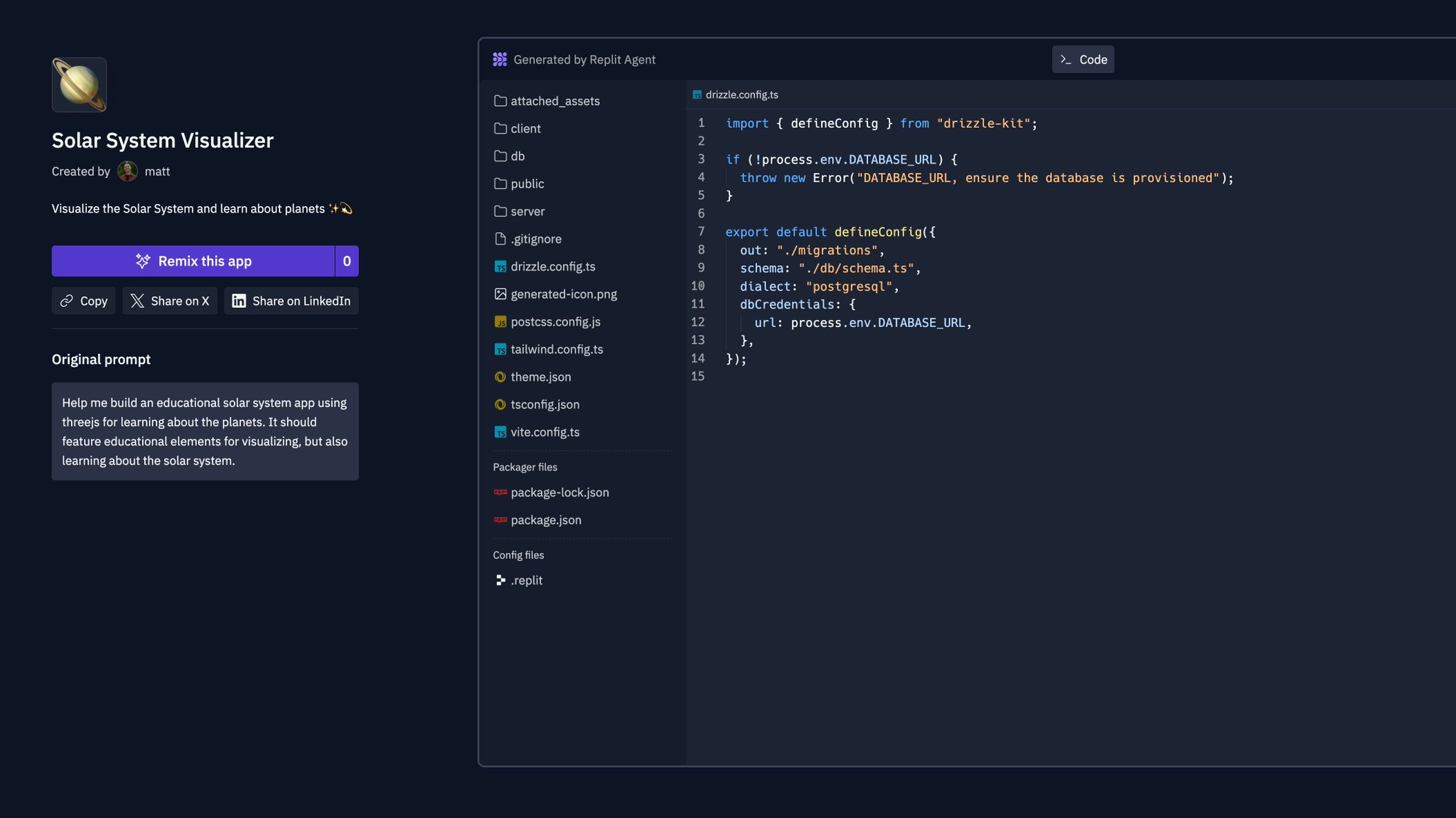
Task: Remix this app
Action: [193, 261]
